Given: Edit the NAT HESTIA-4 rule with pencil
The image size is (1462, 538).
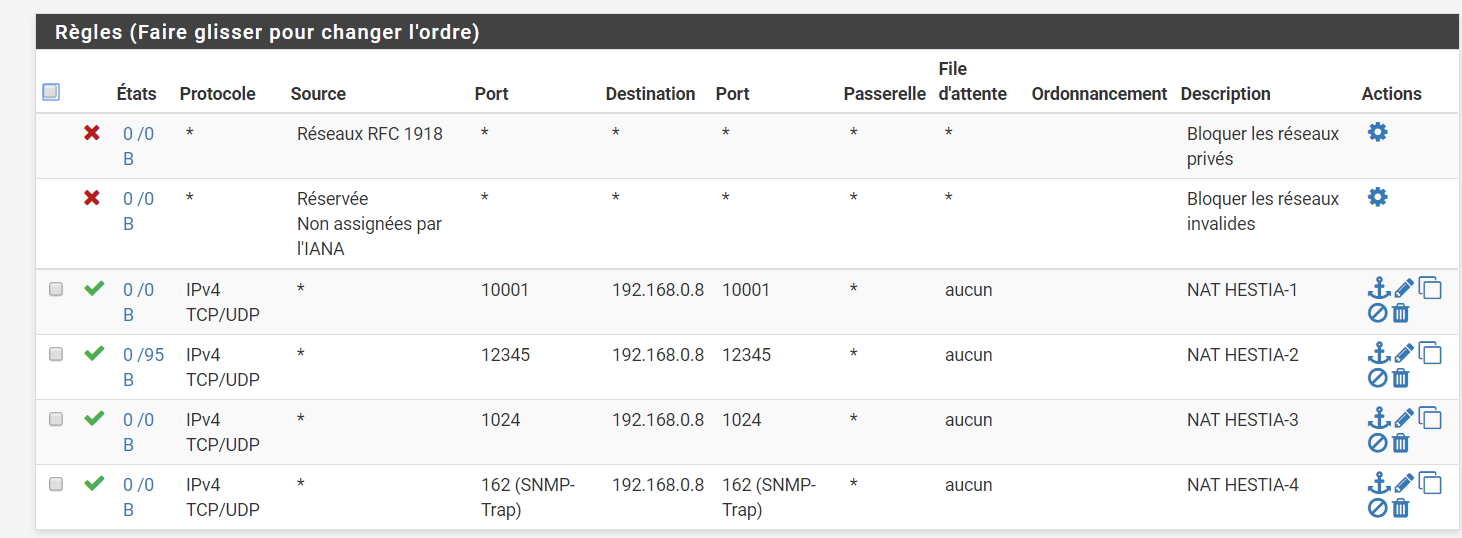Looking at the screenshot, I should pyautogui.click(x=1404, y=484).
